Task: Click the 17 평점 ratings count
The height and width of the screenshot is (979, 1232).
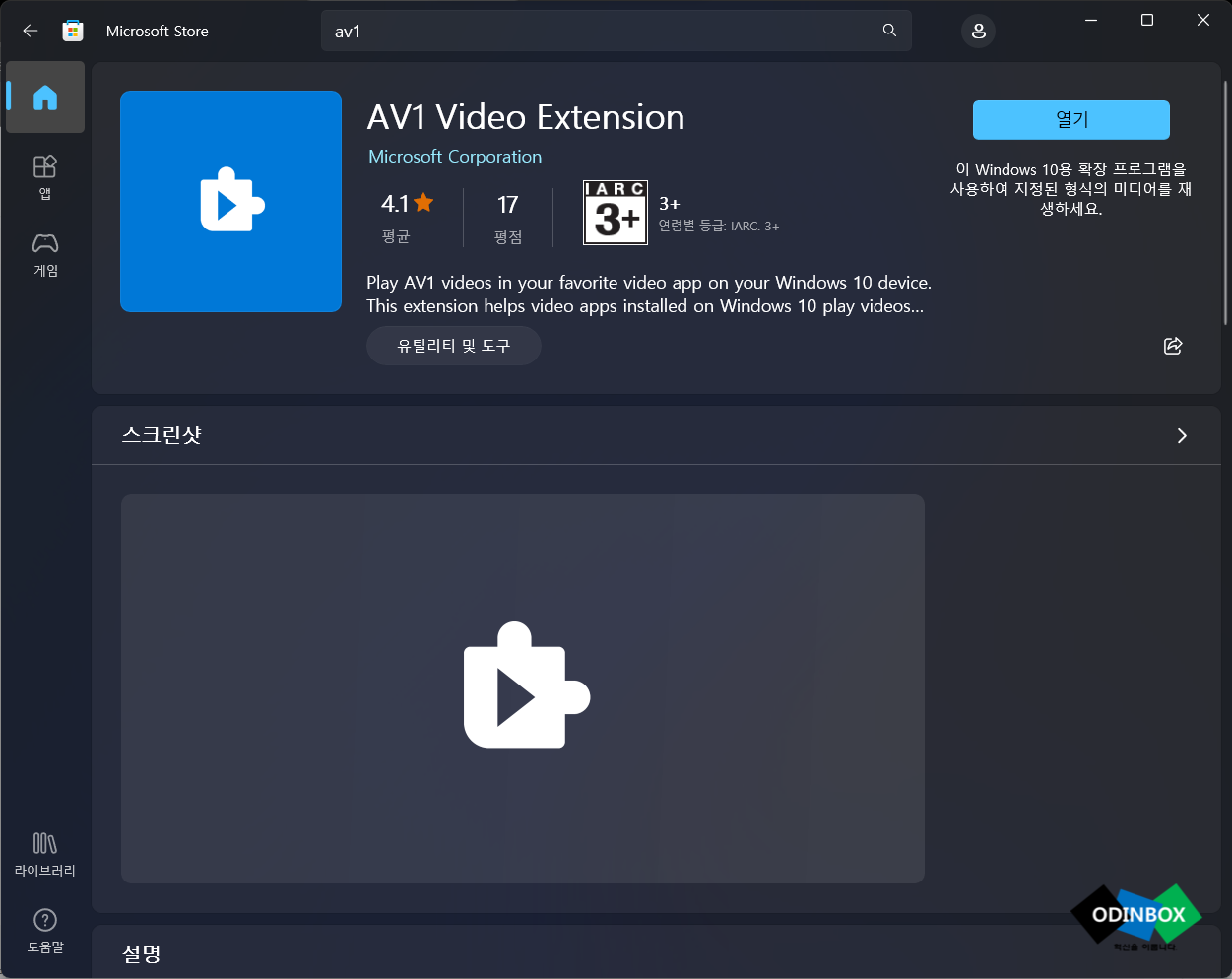Action: (508, 218)
